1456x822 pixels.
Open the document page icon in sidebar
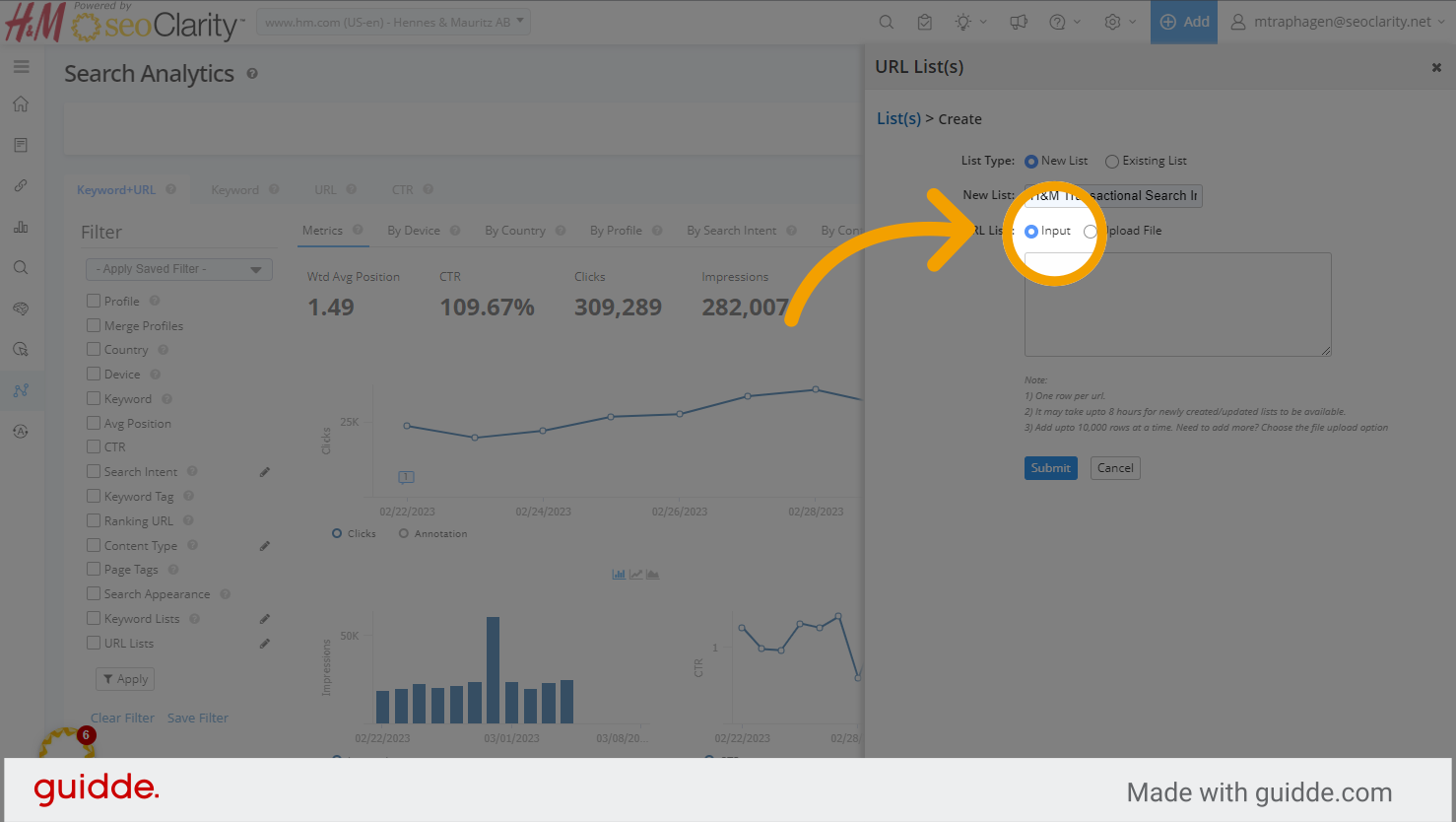click(21, 145)
